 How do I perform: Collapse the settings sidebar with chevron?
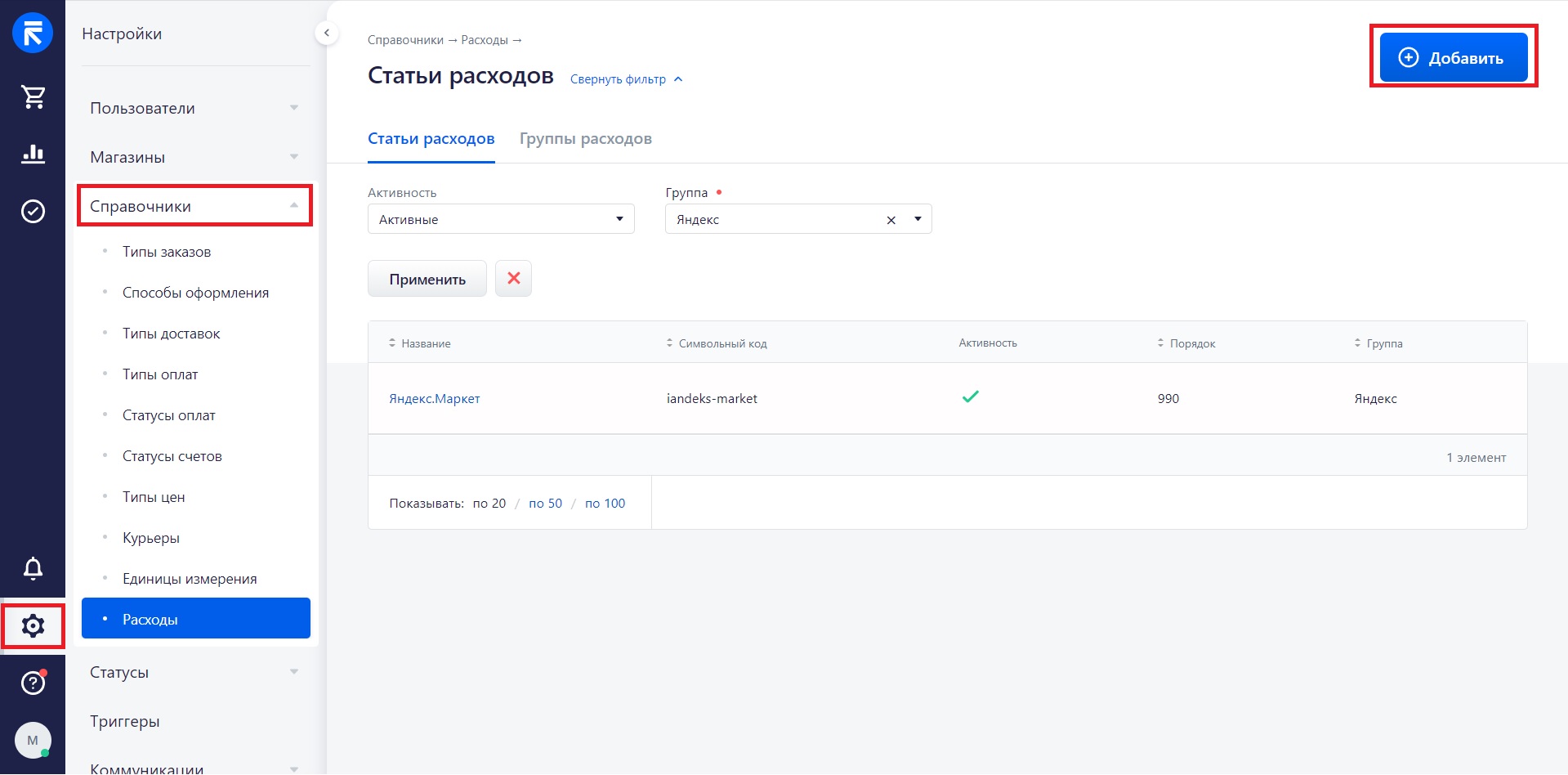click(326, 33)
